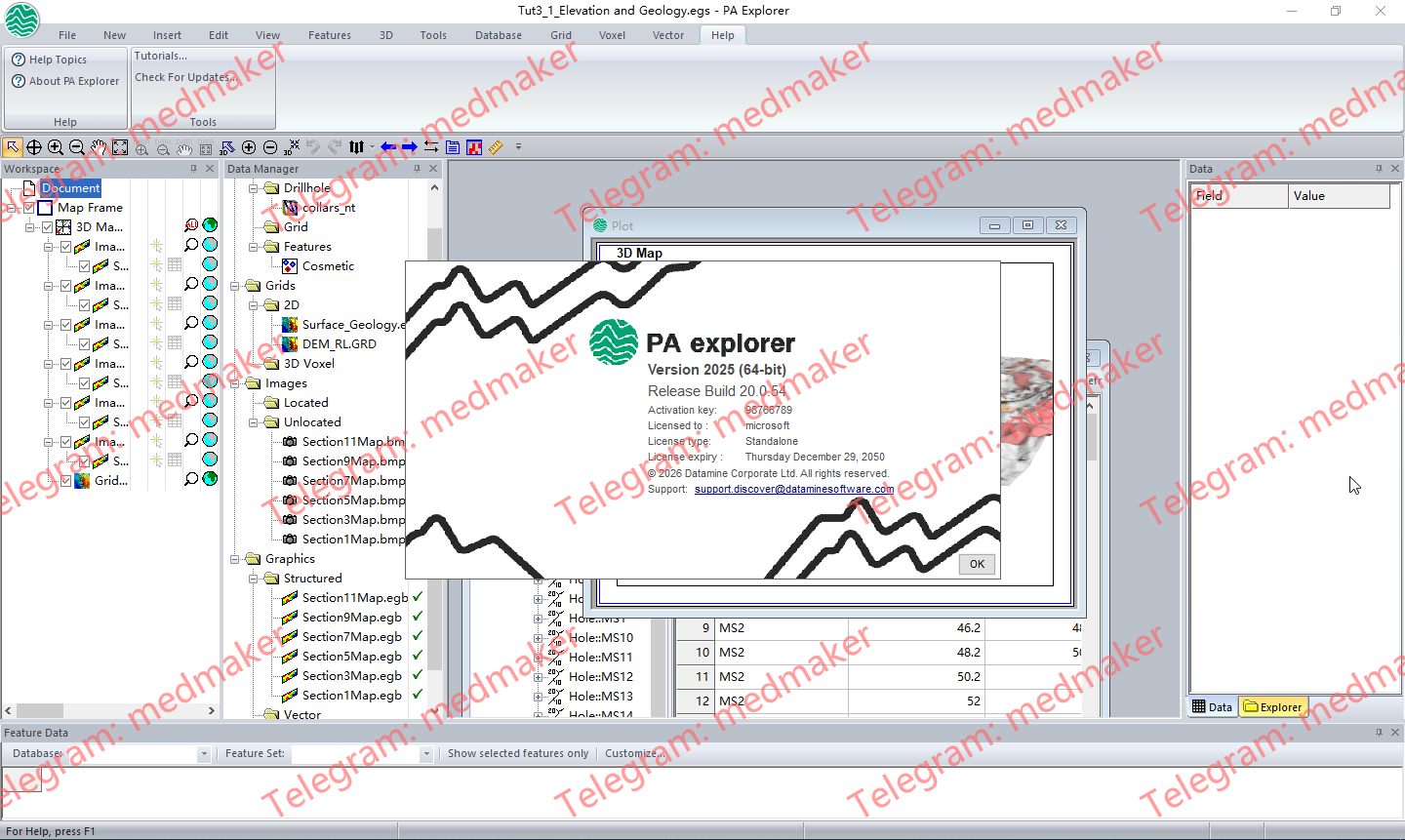The height and width of the screenshot is (840, 1405).
Task: Select the zoom out magnifier tool
Action: tap(77, 147)
